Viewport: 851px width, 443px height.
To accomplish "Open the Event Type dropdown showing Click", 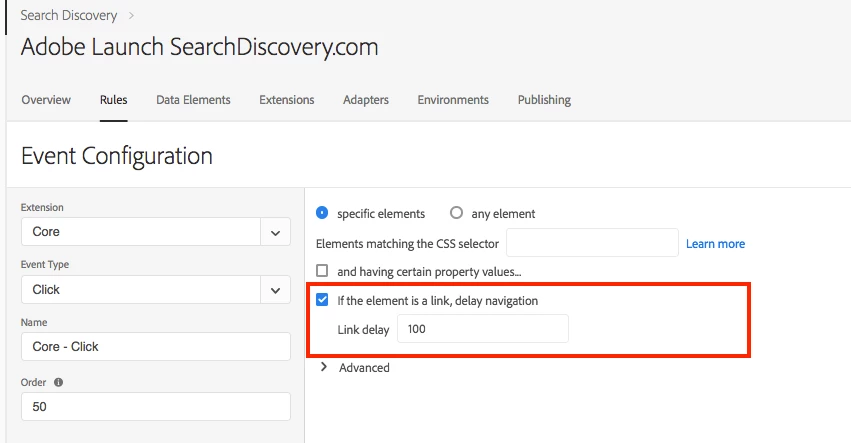I will 156,289.
